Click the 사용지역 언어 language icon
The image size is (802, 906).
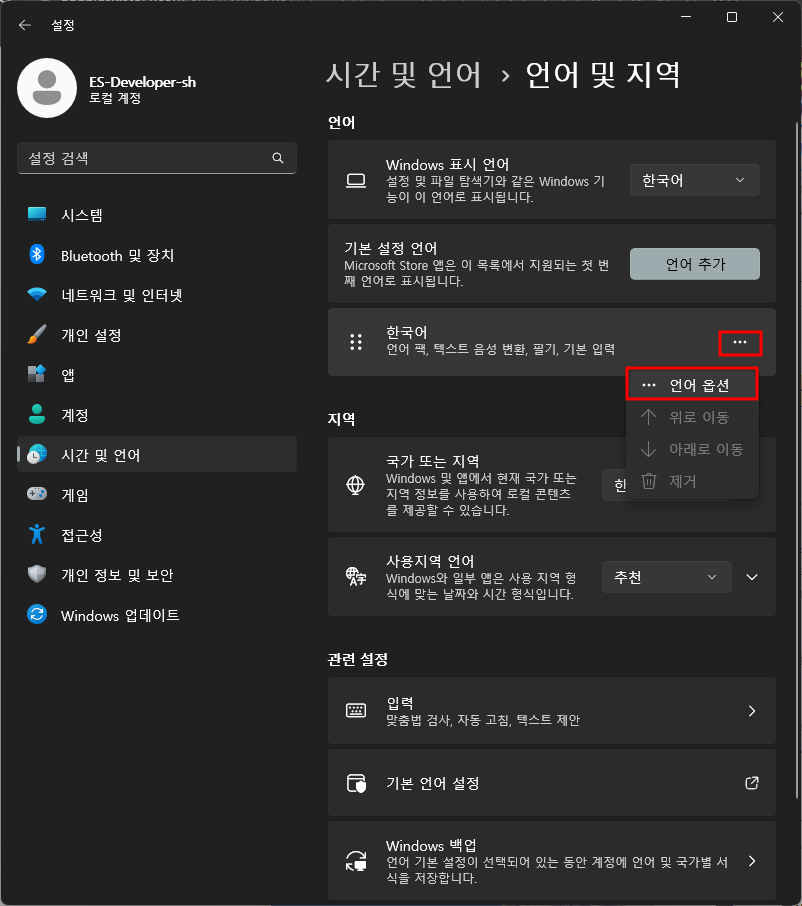(x=356, y=577)
